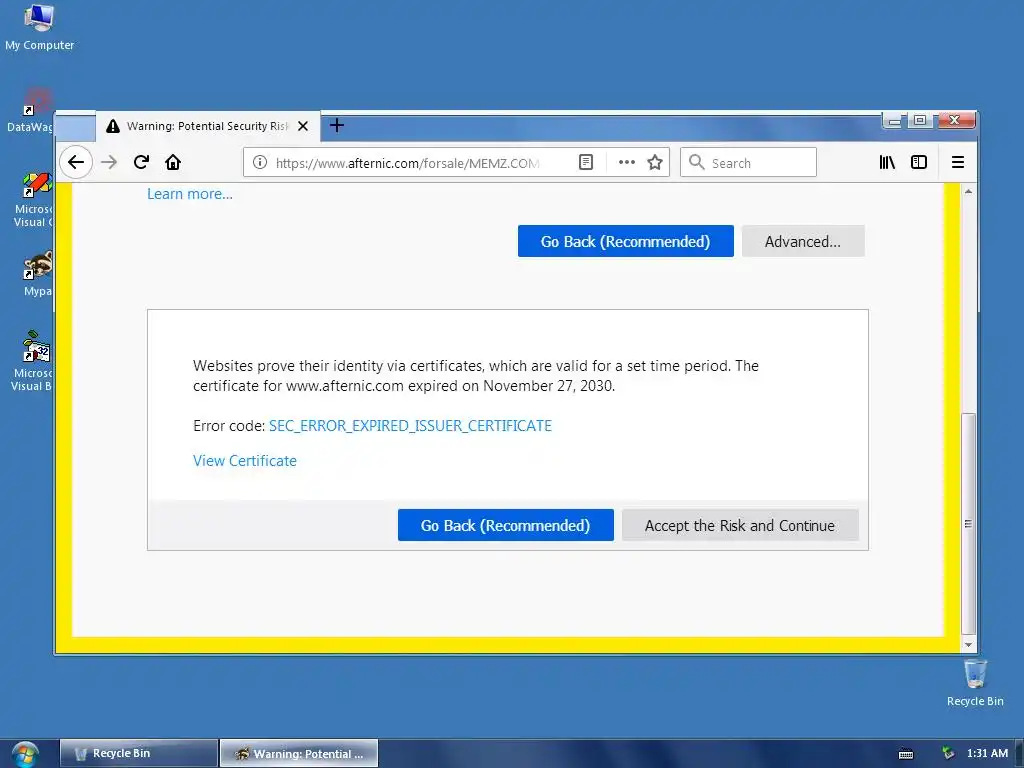This screenshot has height=768, width=1024.
Task: Open page actions three-dot menu
Action: (626, 163)
